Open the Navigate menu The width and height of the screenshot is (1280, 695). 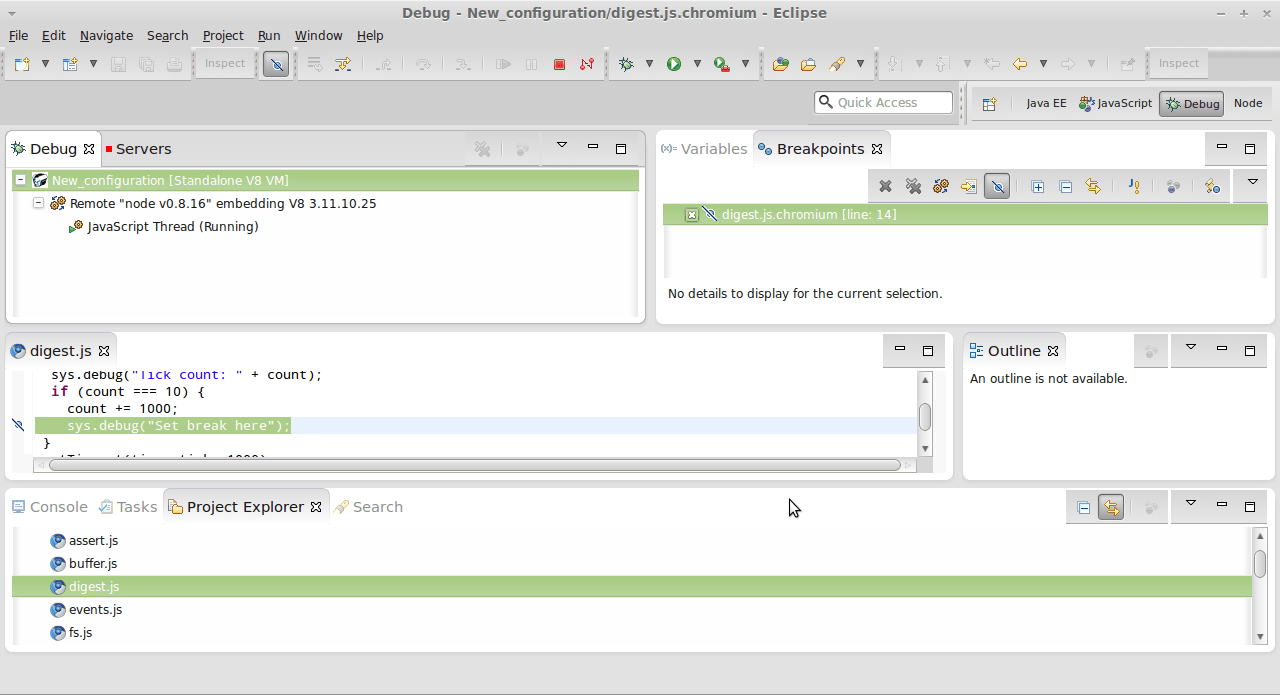106,35
